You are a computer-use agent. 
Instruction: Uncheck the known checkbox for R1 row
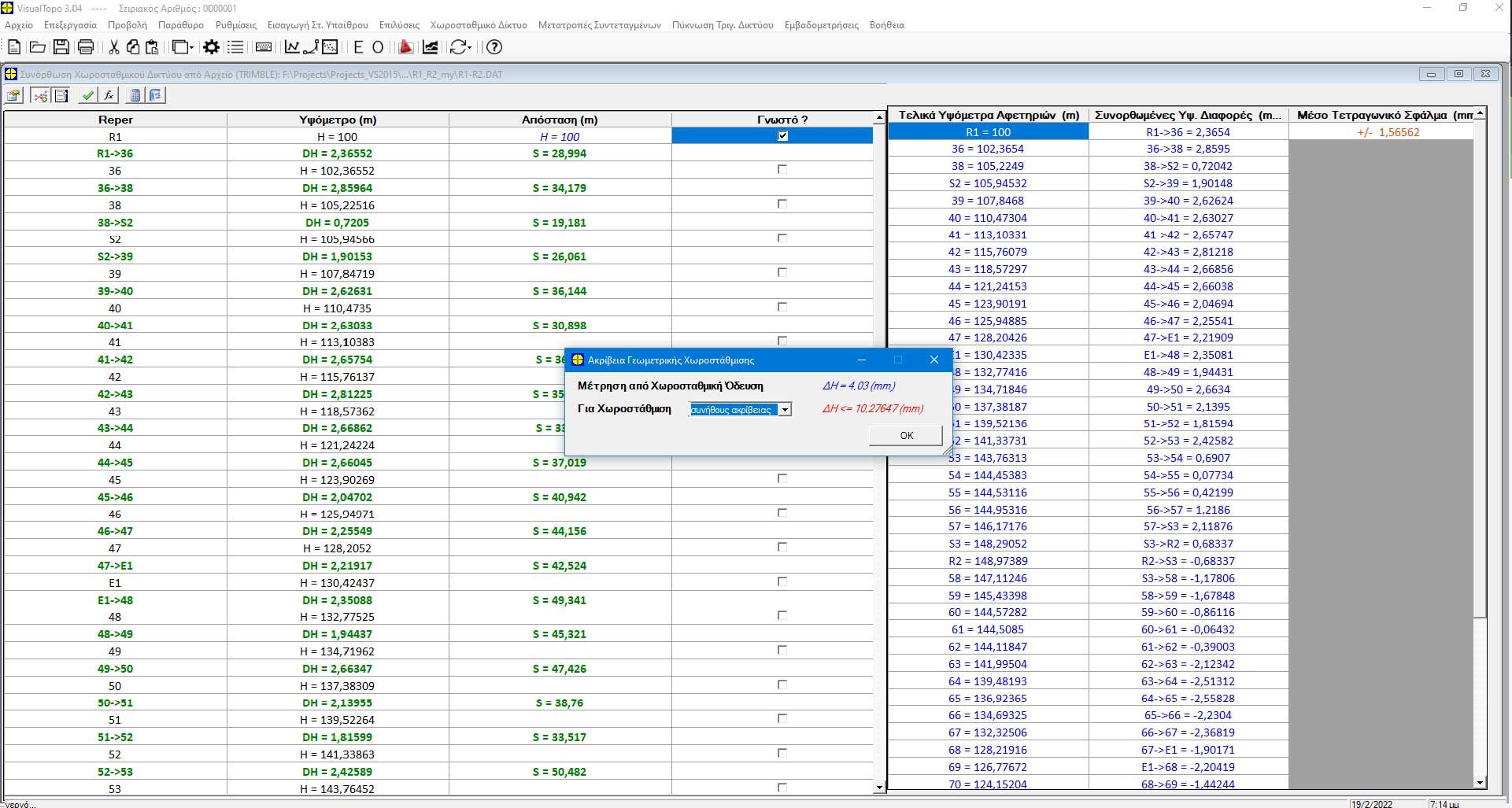[782, 136]
